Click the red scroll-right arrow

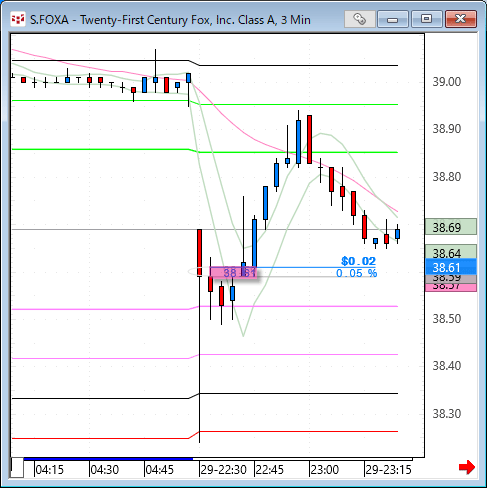click(467, 467)
